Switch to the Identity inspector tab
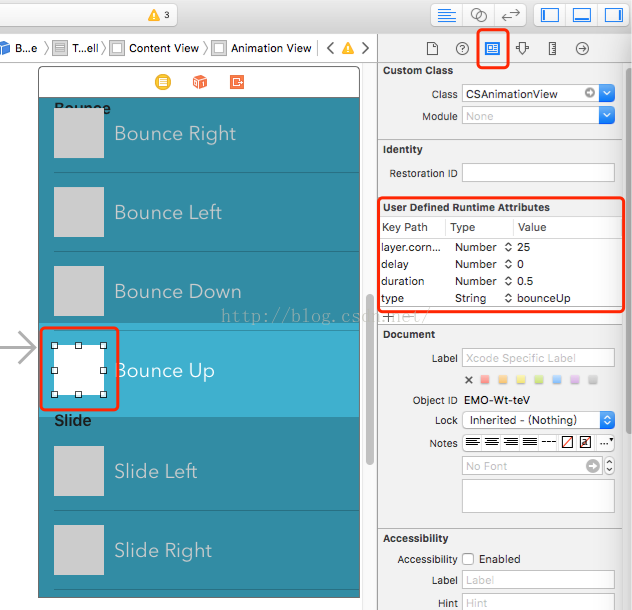The height and width of the screenshot is (610, 632). click(492, 49)
